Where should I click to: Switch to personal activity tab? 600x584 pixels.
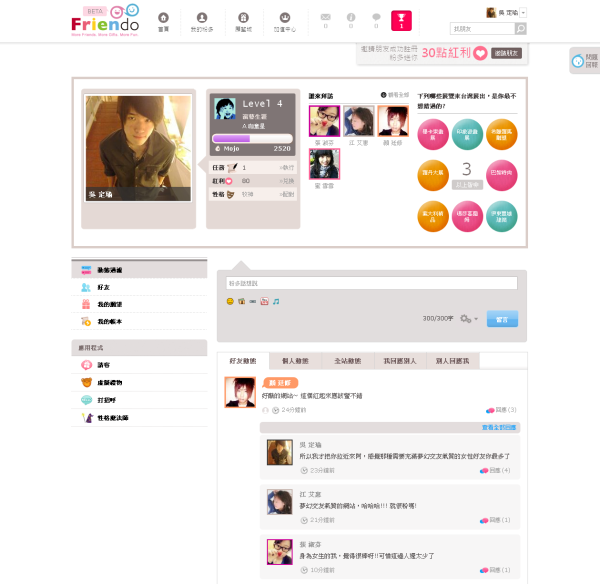click(x=295, y=361)
